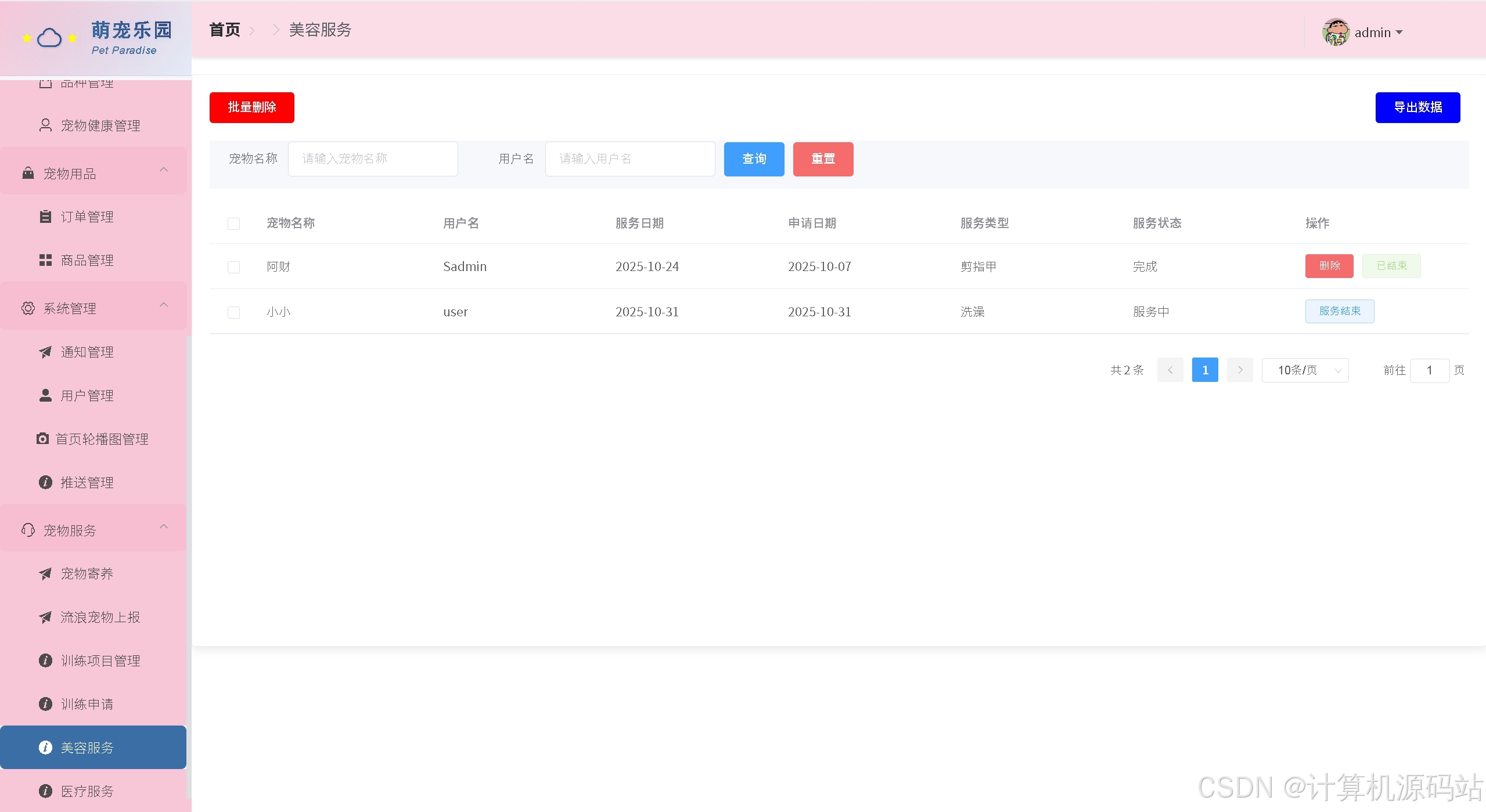
Task: Click the grid icon beside 商品管理
Action: click(45, 260)
